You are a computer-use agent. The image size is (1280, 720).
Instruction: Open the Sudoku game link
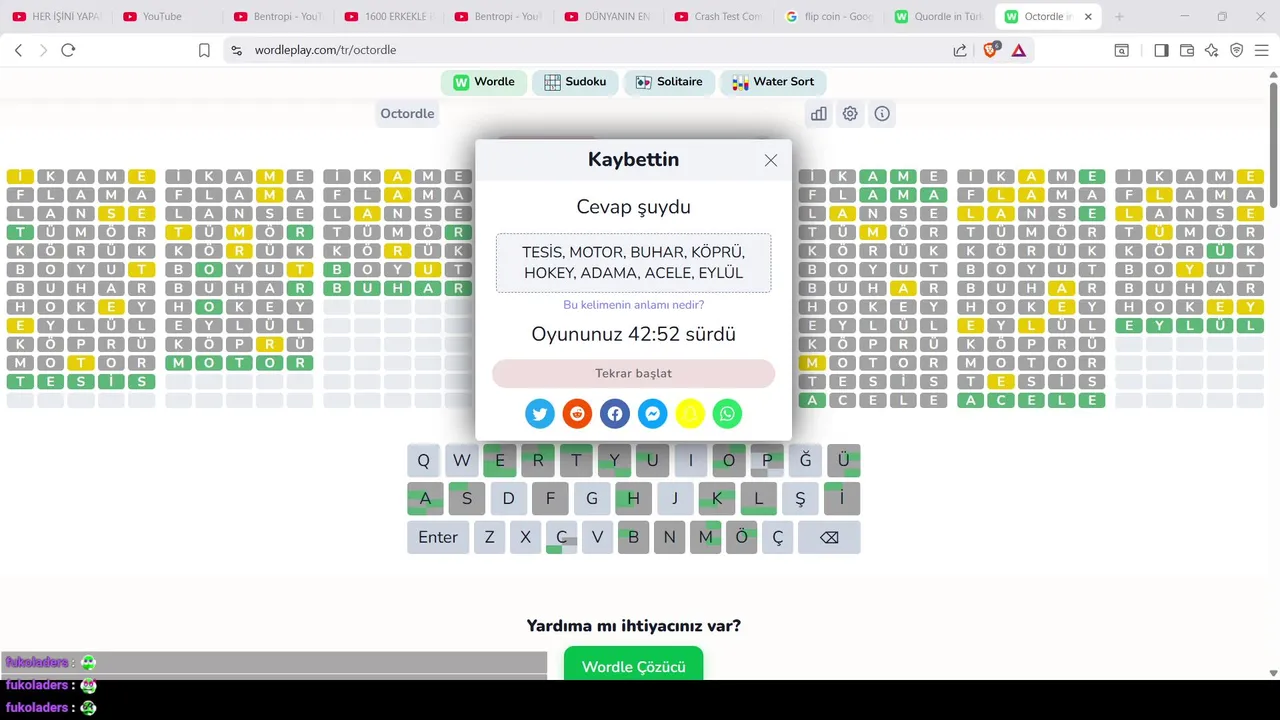575,82
